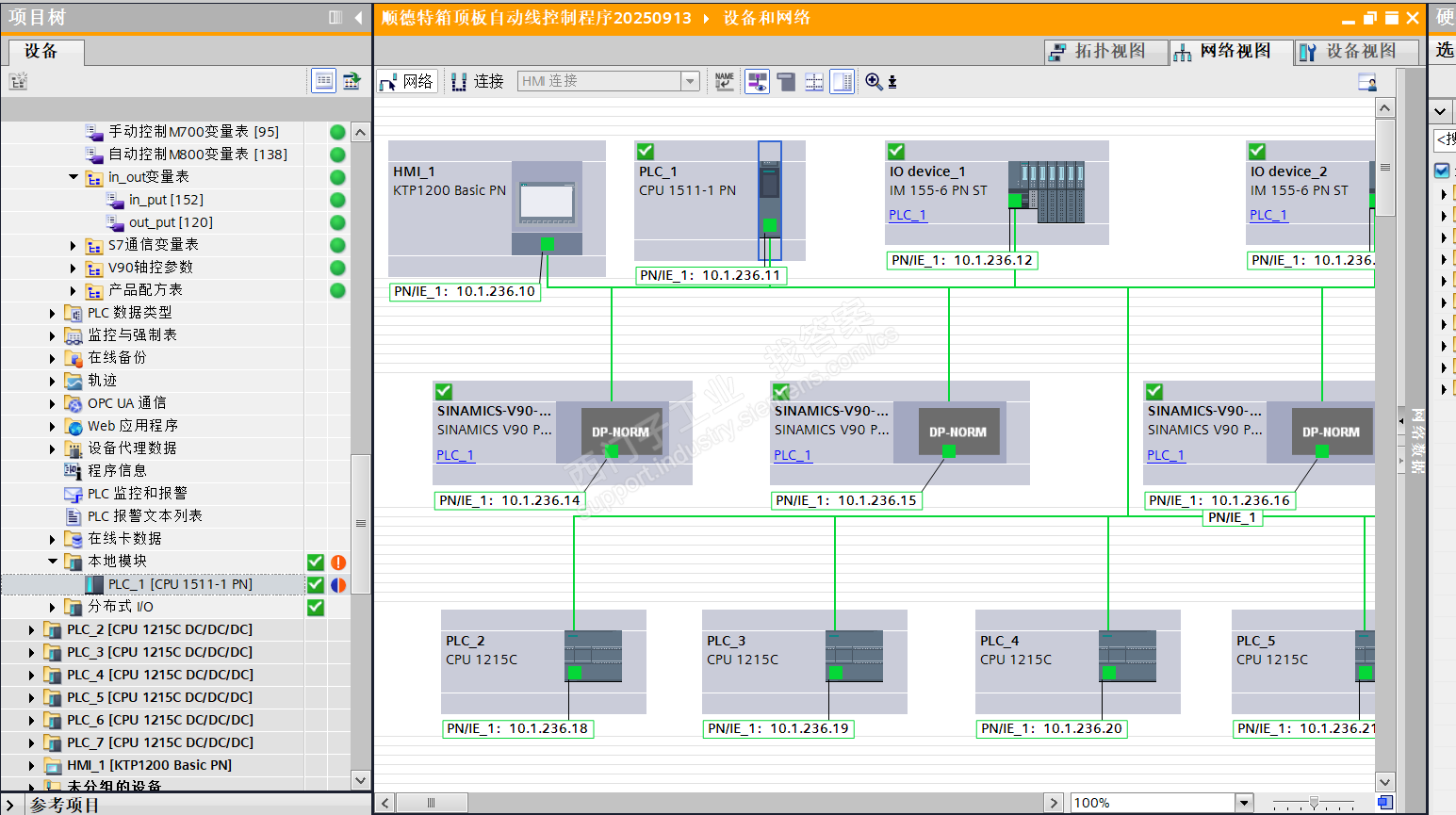1456x815 pixels.
Task: Click the PN/IE_1: 10.1.236.11 address label
Action: coord(711,275)
